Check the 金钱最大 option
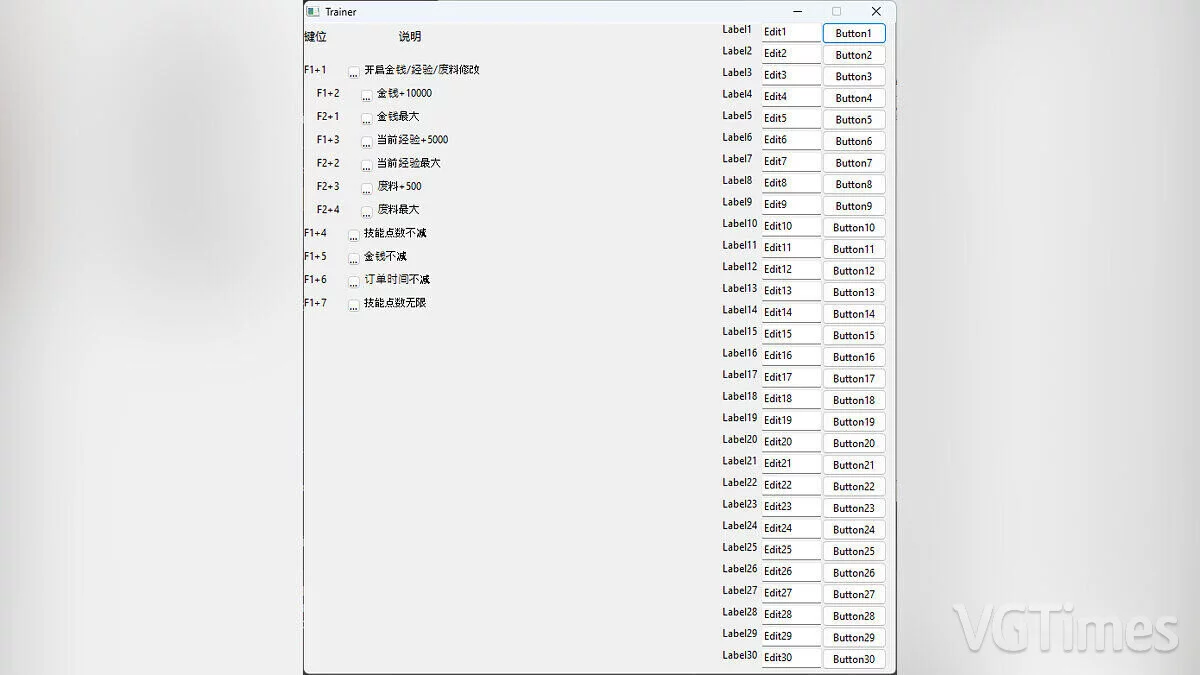 tap(367, 118)
